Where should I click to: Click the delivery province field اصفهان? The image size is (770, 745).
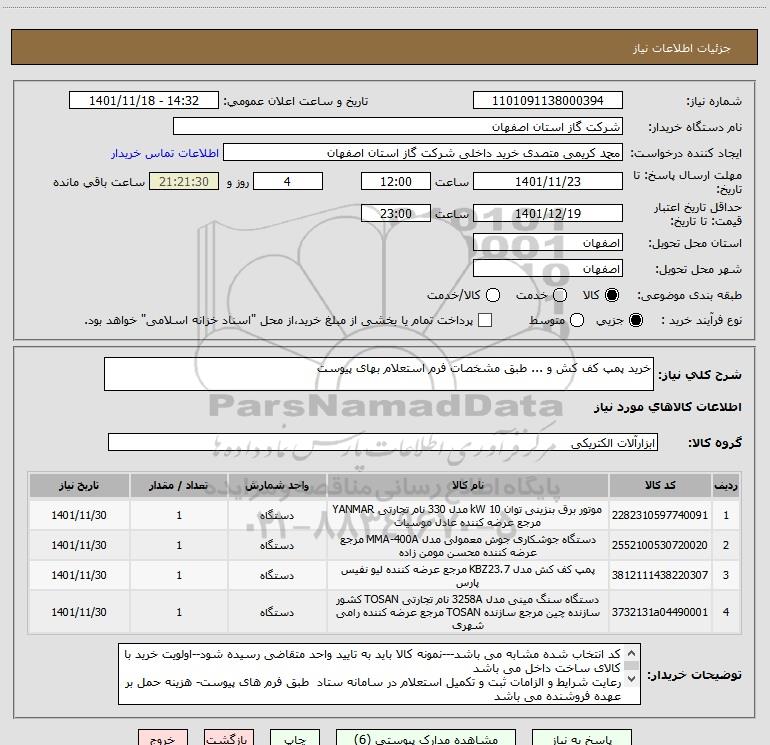coord(548,242)
